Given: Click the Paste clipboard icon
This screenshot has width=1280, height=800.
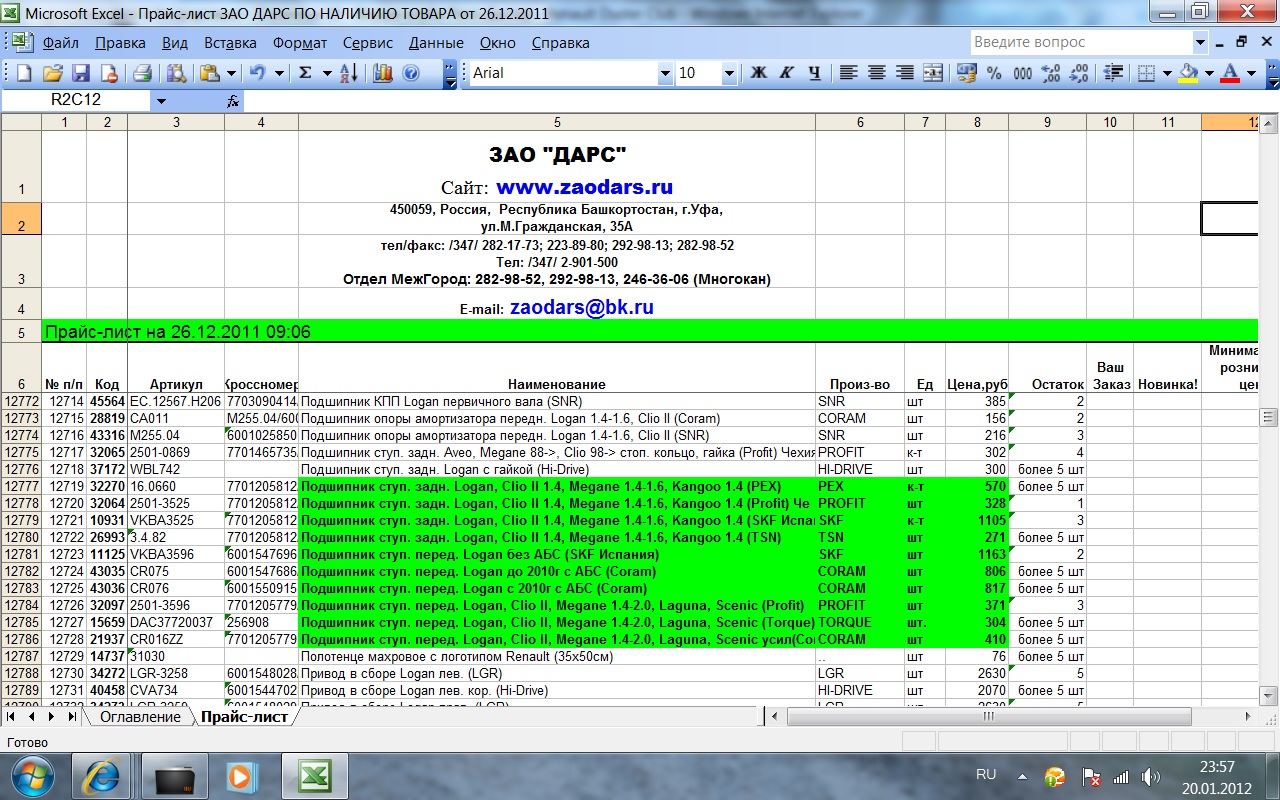Looking at the screenshot, I should point(209,73).
